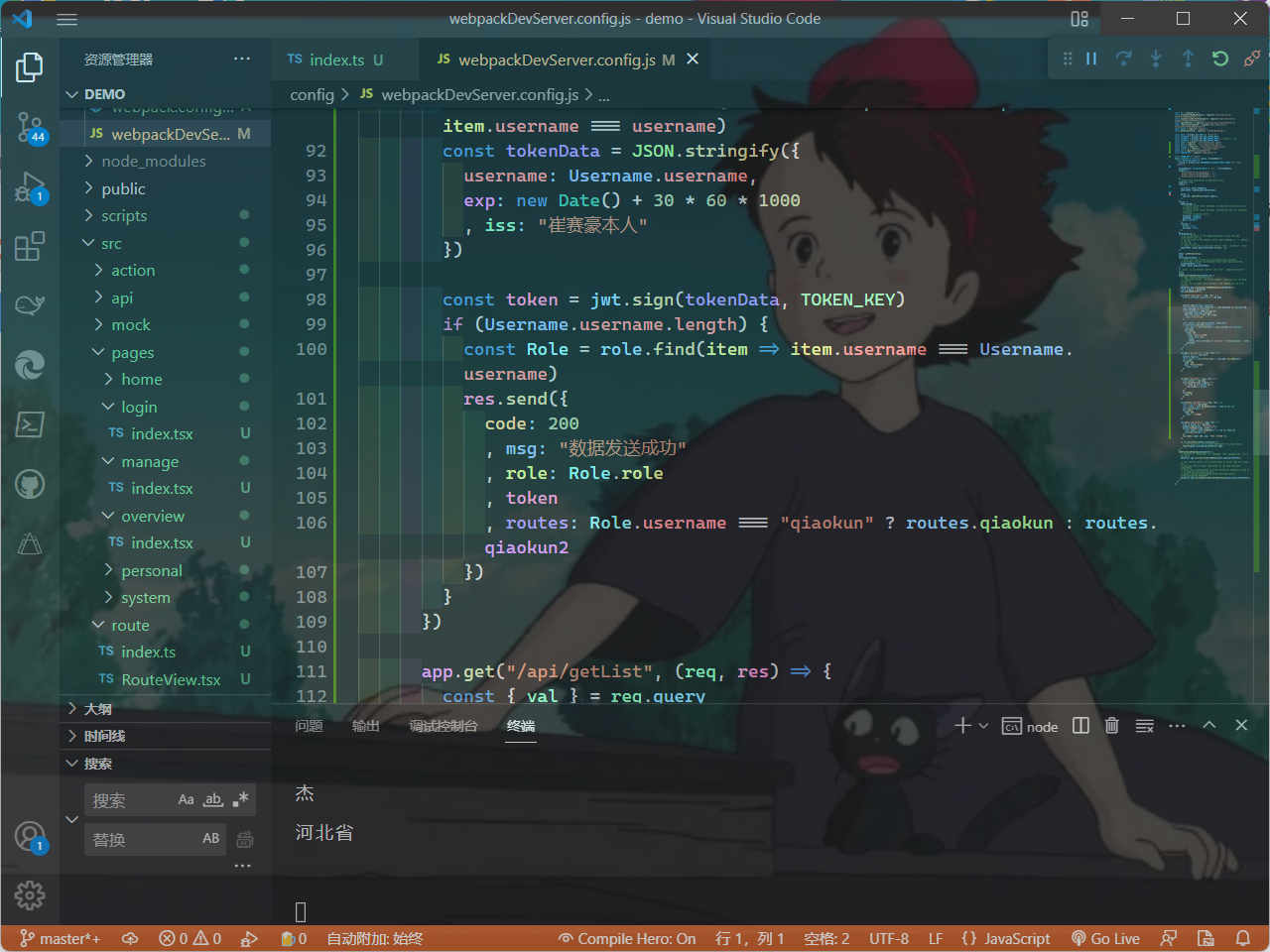
Task: Open notifications bell in status bar
Action: click(x=1242, y=938)
